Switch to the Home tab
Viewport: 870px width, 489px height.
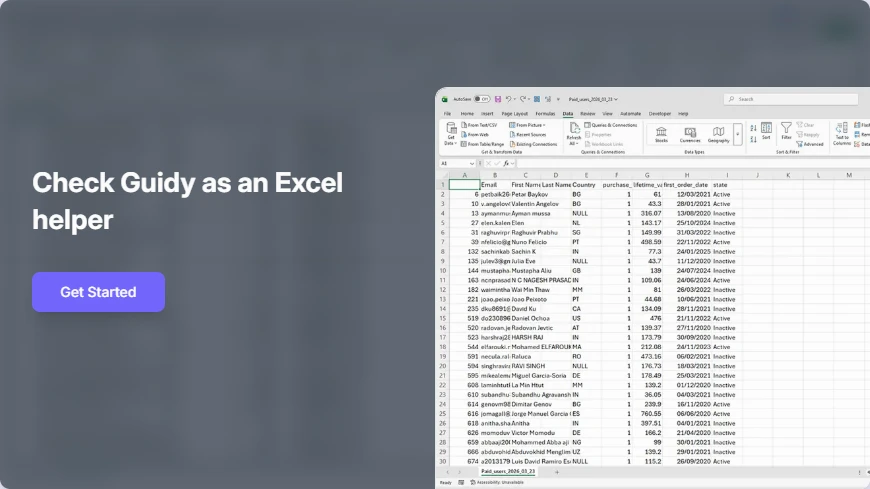[467, 114]
